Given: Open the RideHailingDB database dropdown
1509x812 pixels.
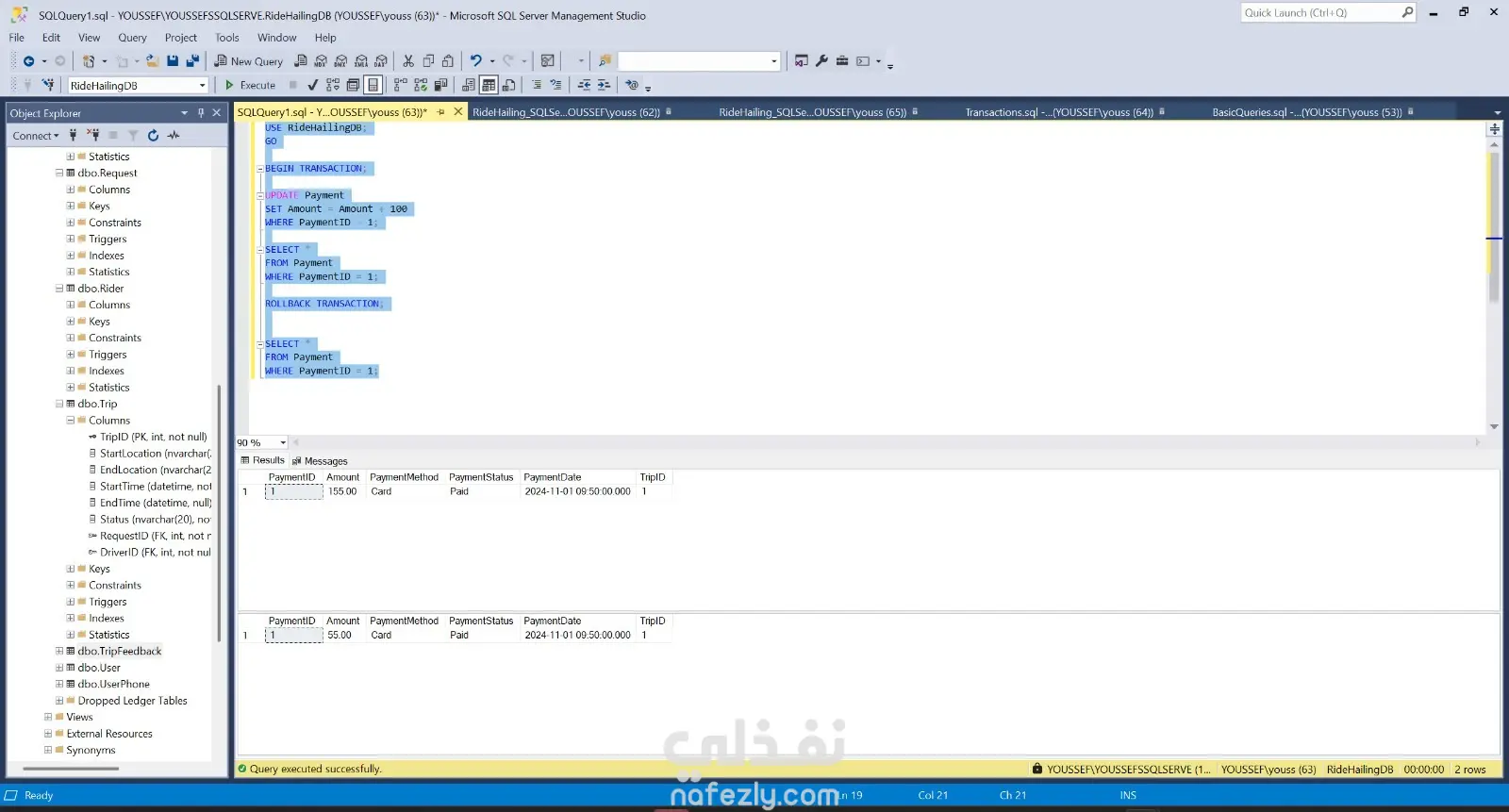Looking at the screenshot, I should pos(202,86).
